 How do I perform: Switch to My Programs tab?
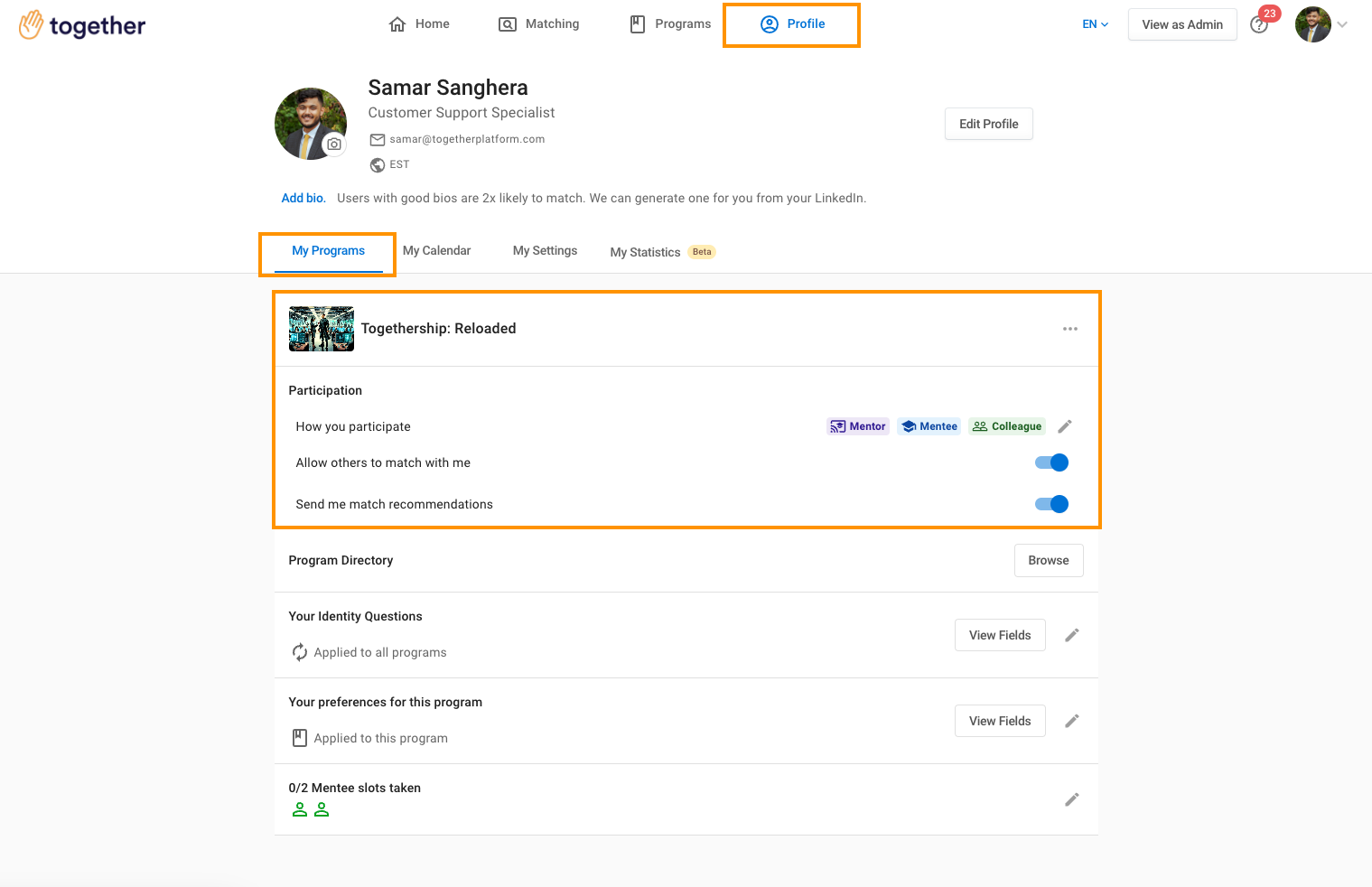[328, 251]
